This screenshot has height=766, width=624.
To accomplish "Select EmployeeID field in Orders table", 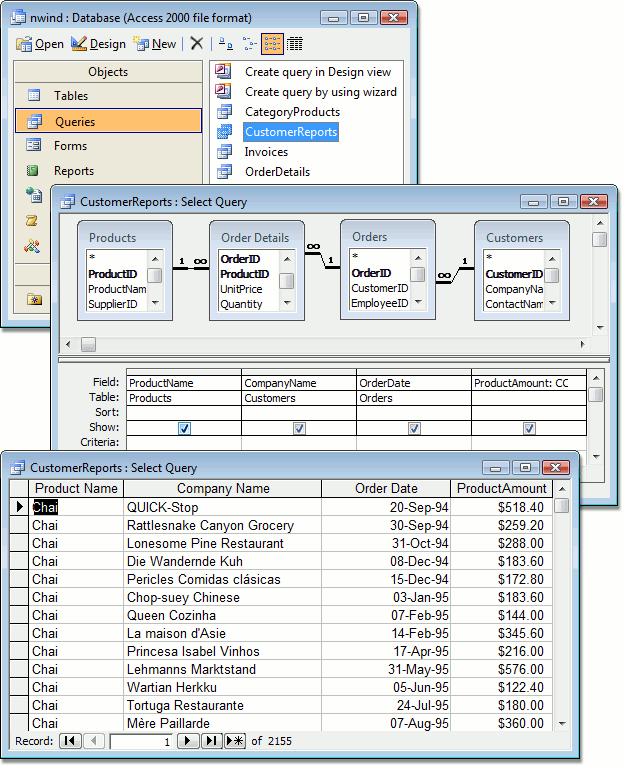I will point(379,303).
